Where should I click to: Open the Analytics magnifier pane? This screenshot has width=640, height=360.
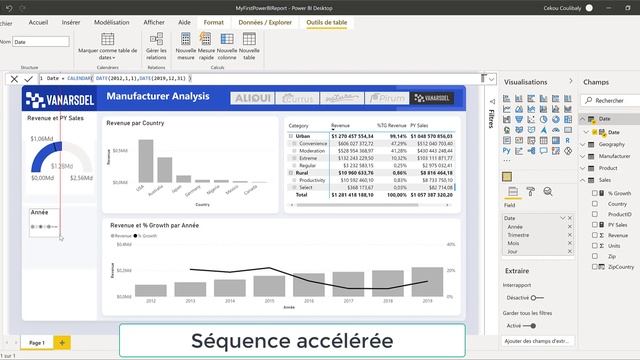[548, 191]
